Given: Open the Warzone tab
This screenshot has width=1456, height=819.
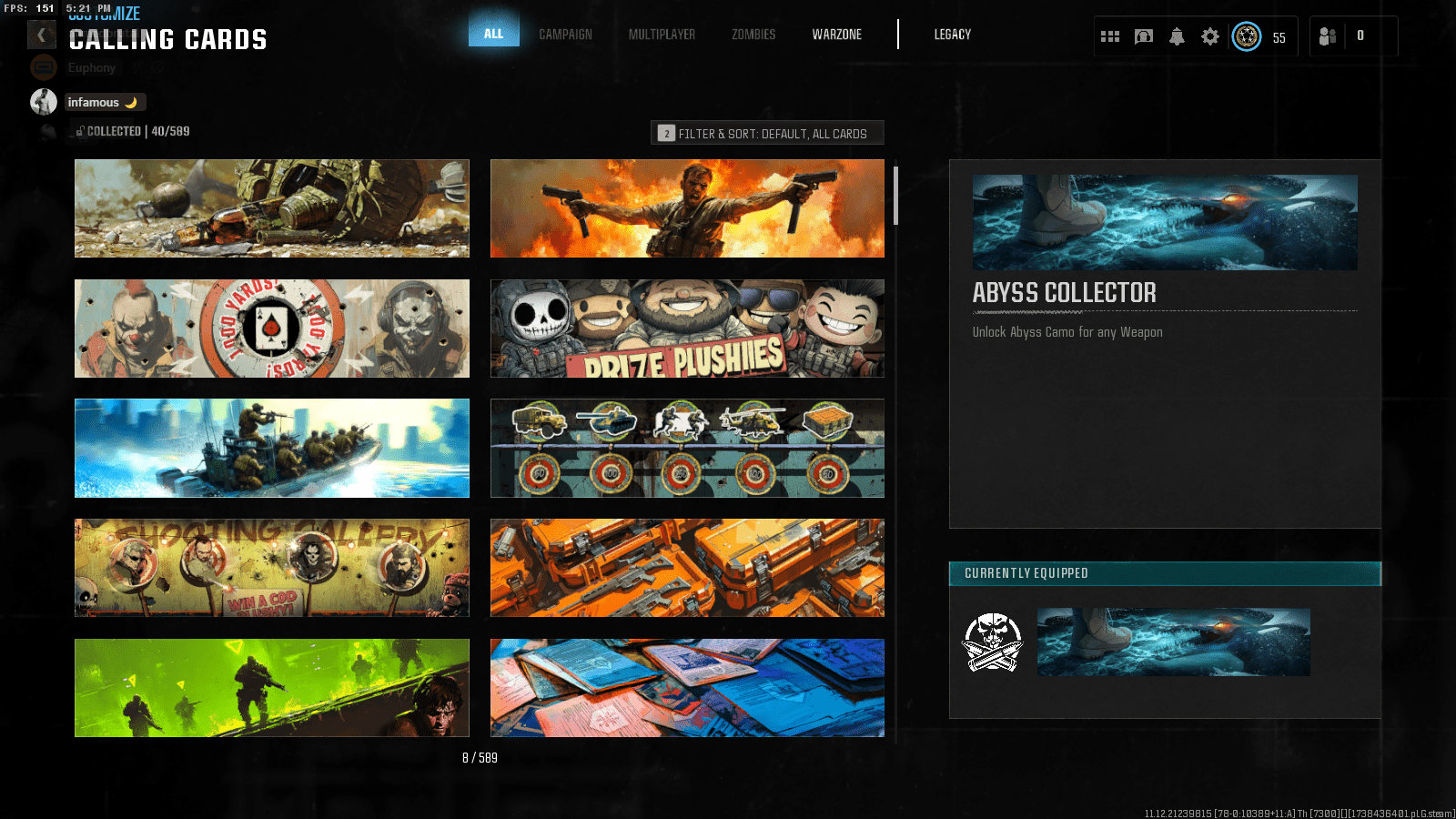Looking at the screenshot, I should tap(836, 35).
